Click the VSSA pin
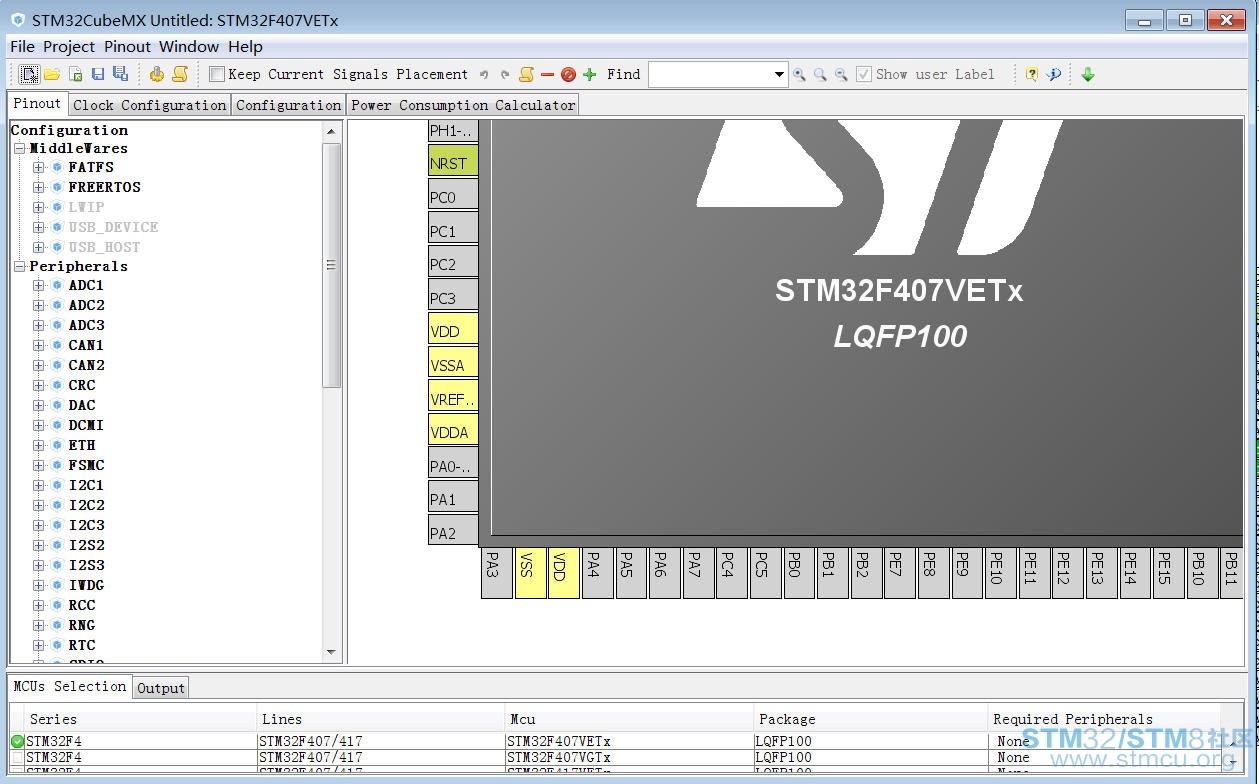The width and height of the screenshot is (1259, 784). pos(453,364)
